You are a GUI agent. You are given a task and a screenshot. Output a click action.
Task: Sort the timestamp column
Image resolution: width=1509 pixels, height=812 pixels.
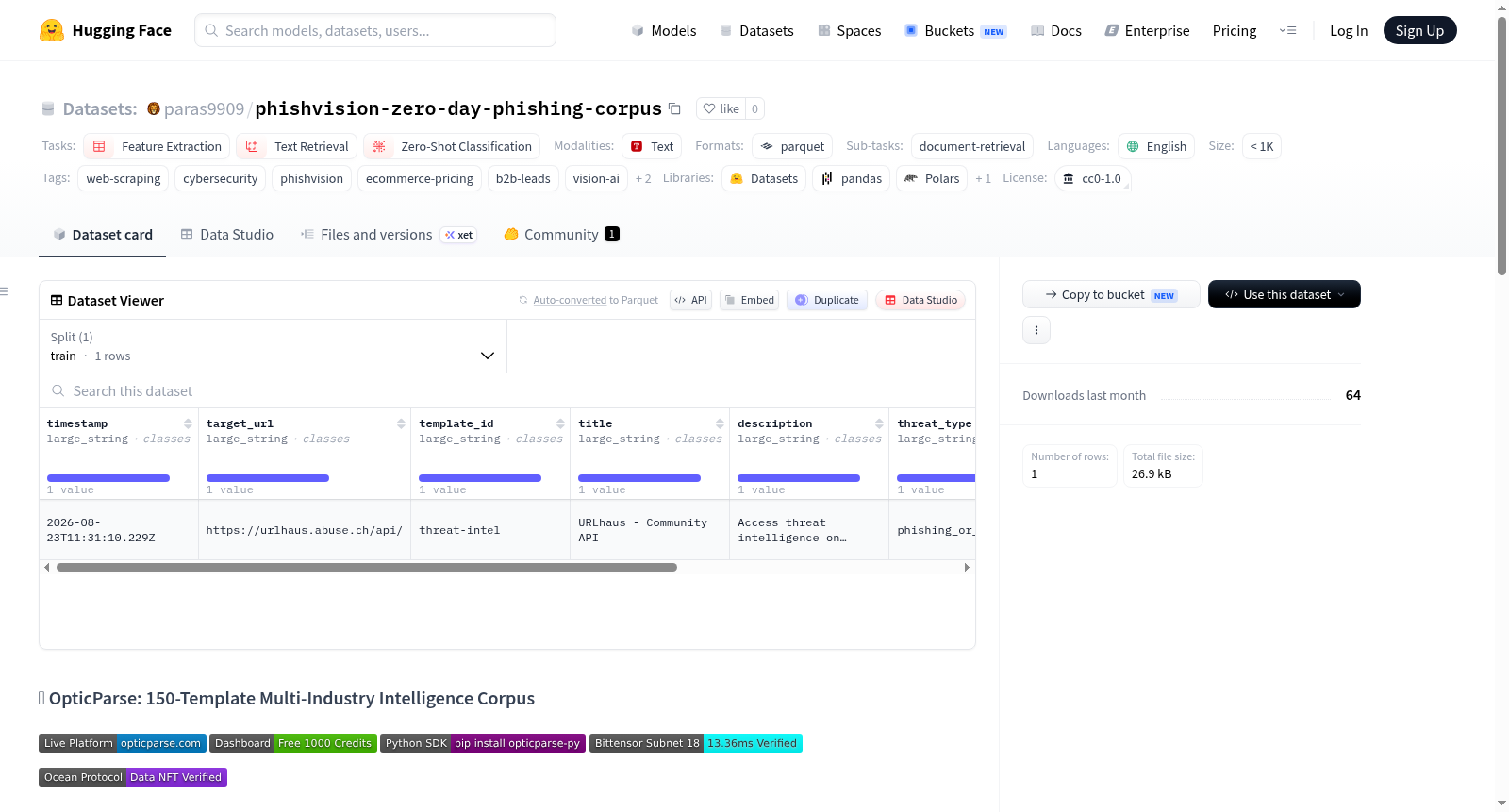(188, 423)
